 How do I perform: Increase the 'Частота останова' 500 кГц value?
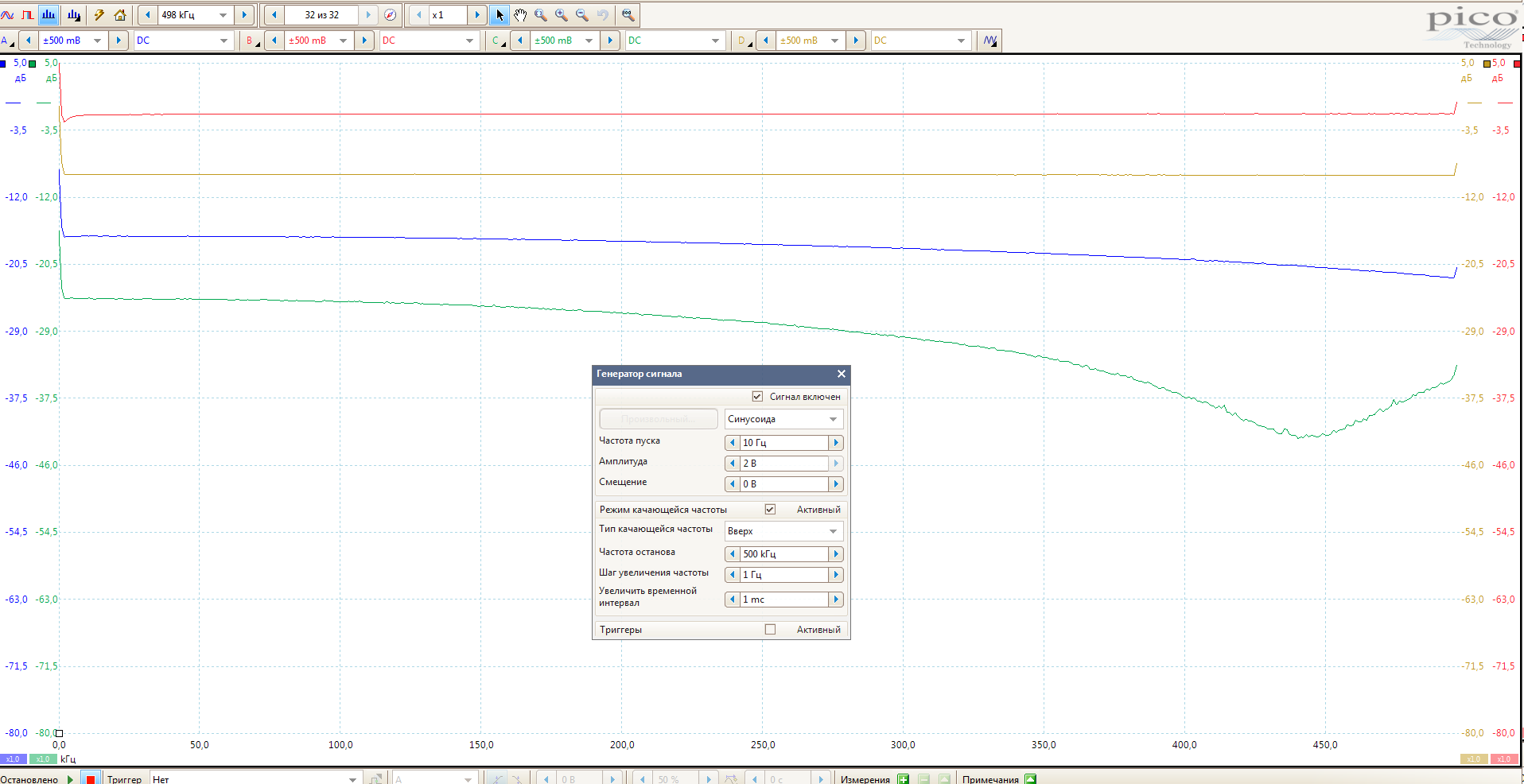coord(836,554)
